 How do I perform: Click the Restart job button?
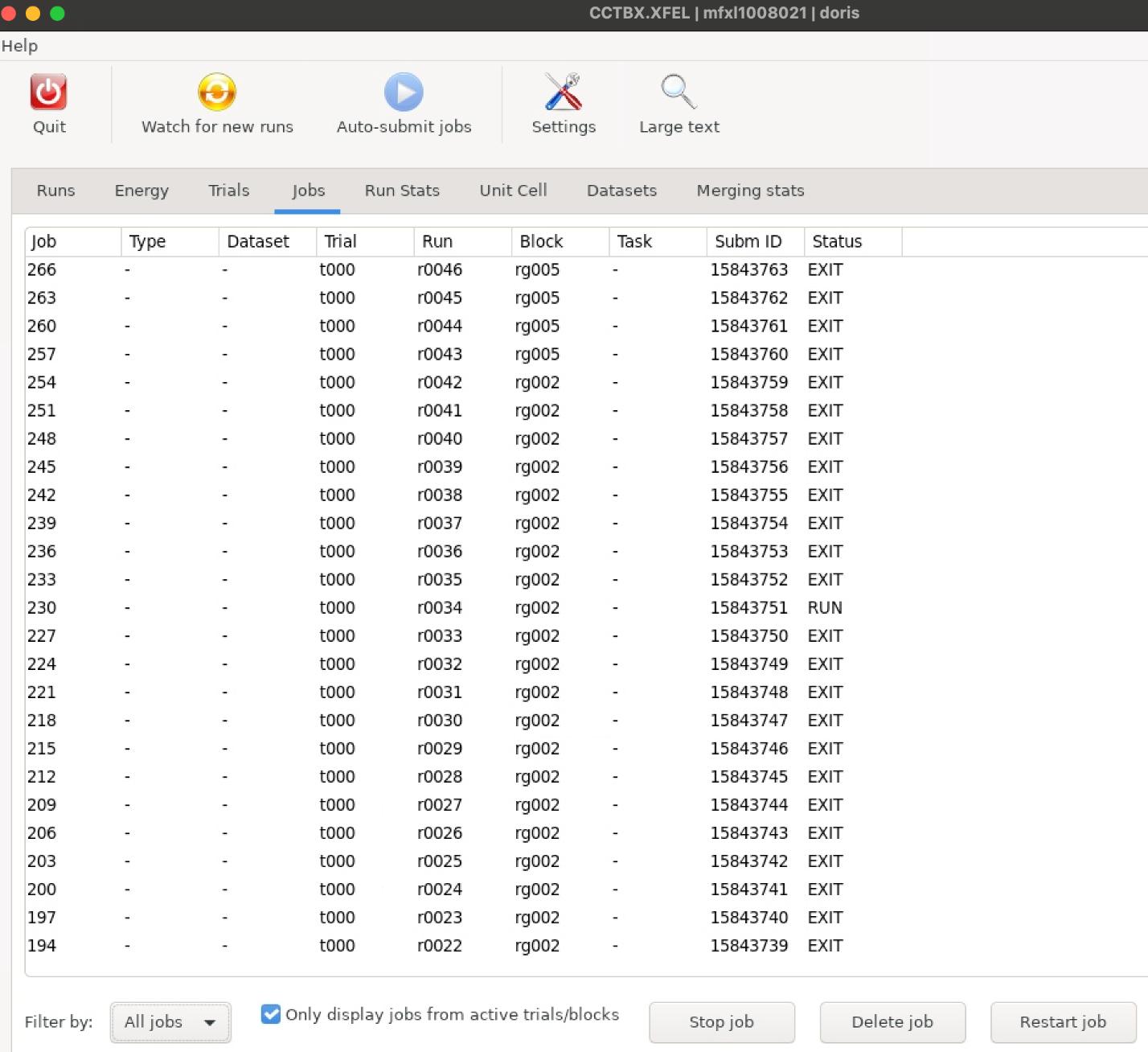click(1063, 1022)
